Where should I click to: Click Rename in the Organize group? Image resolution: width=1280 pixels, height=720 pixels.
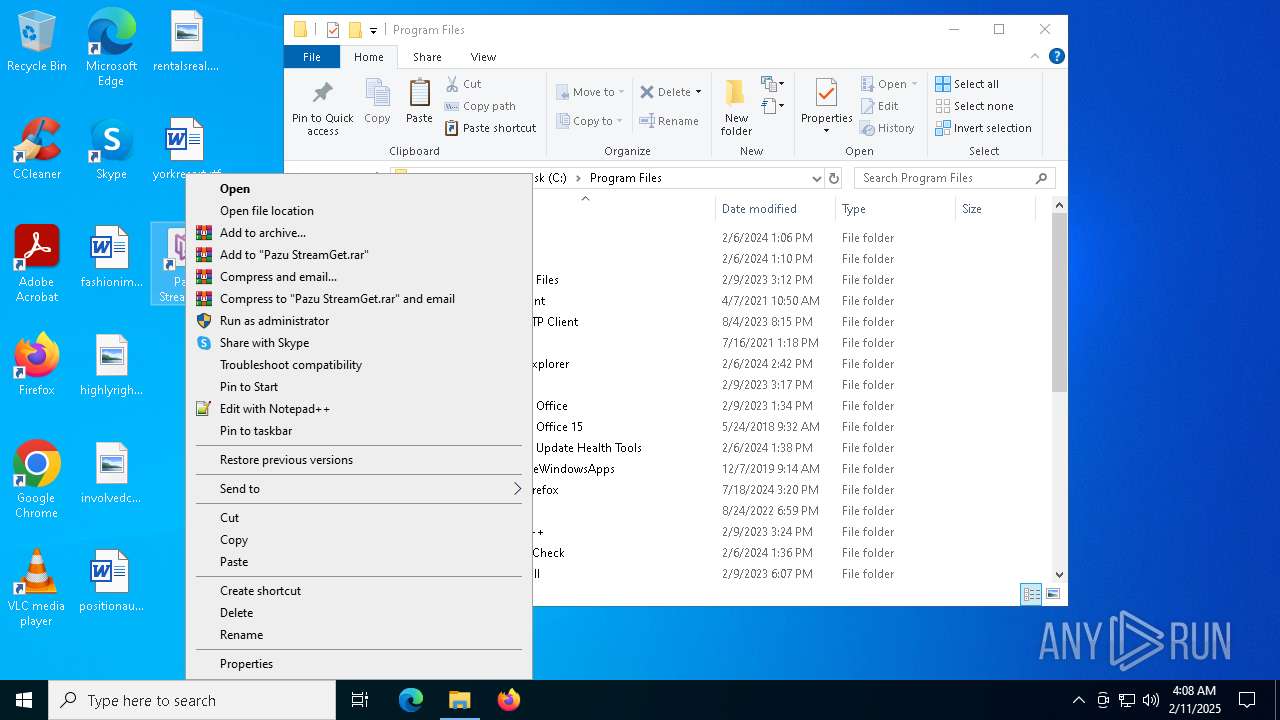pos(669,121)
